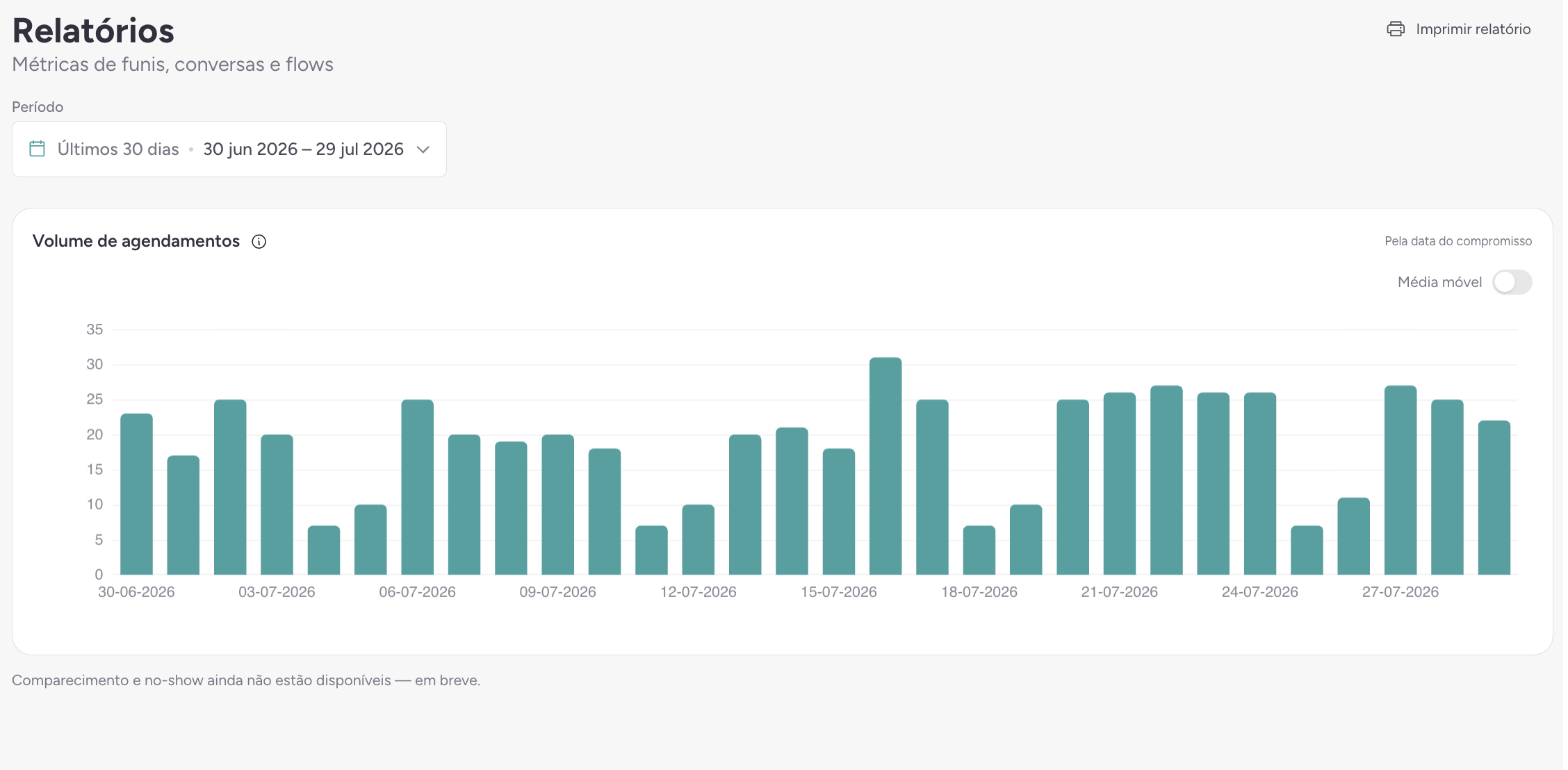Image resolution: width=1568 pixels, height=770 pixels.
Task: Click the "09-07-2026" axis label
Action: point(557,592)
